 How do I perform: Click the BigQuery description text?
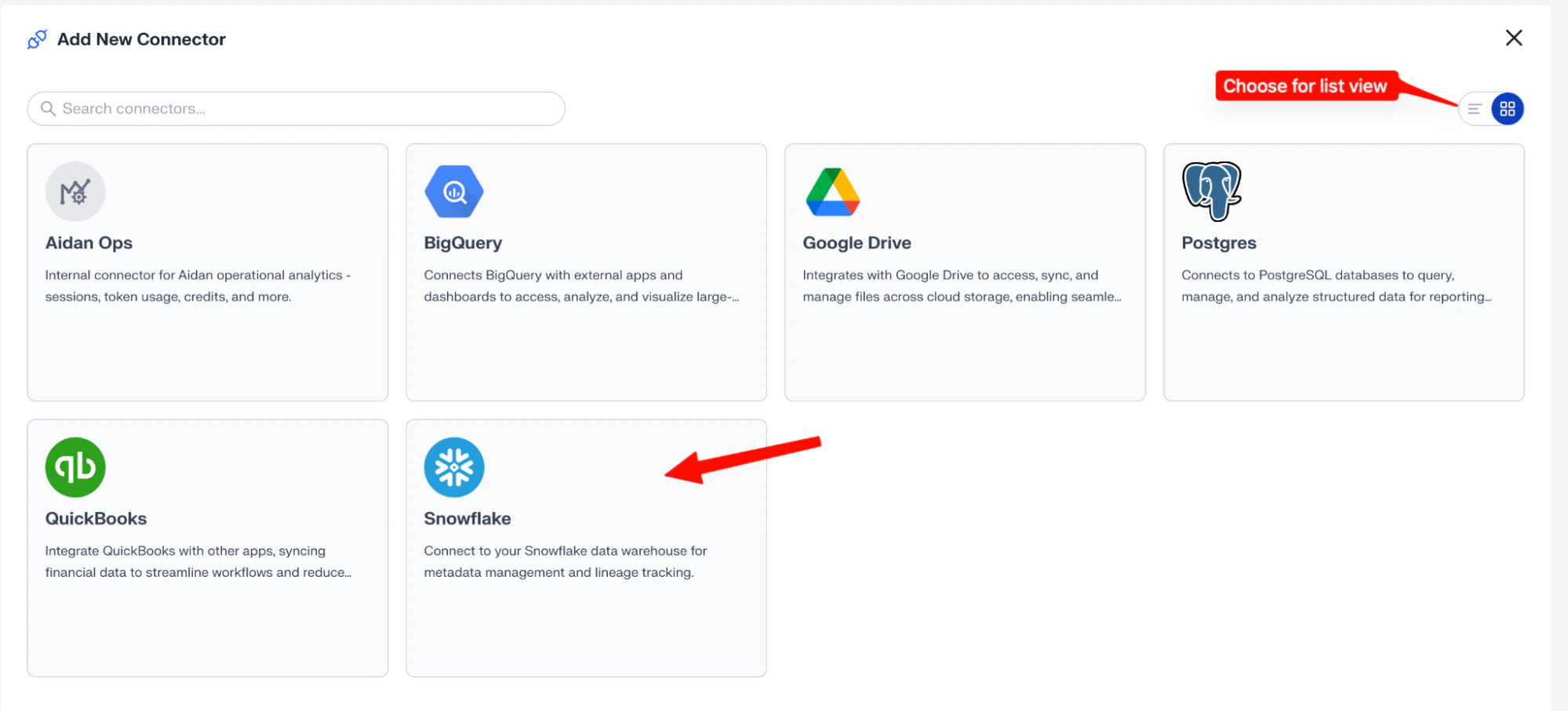pyautogui.click(x=581, y=286)
